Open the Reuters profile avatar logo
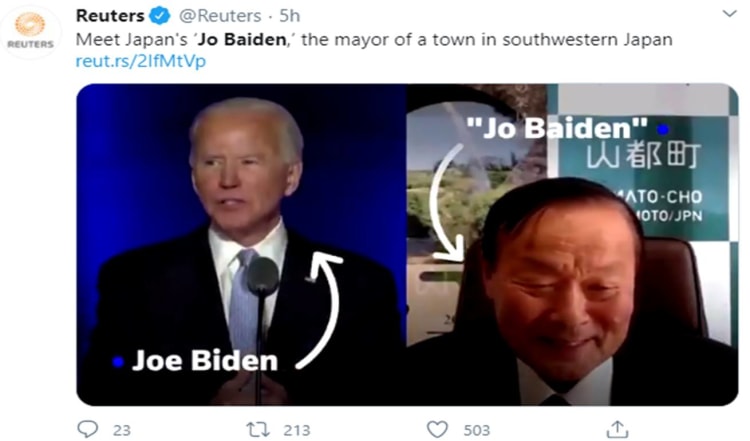Screen dimensions: 750x441 (x=31, y=32)
